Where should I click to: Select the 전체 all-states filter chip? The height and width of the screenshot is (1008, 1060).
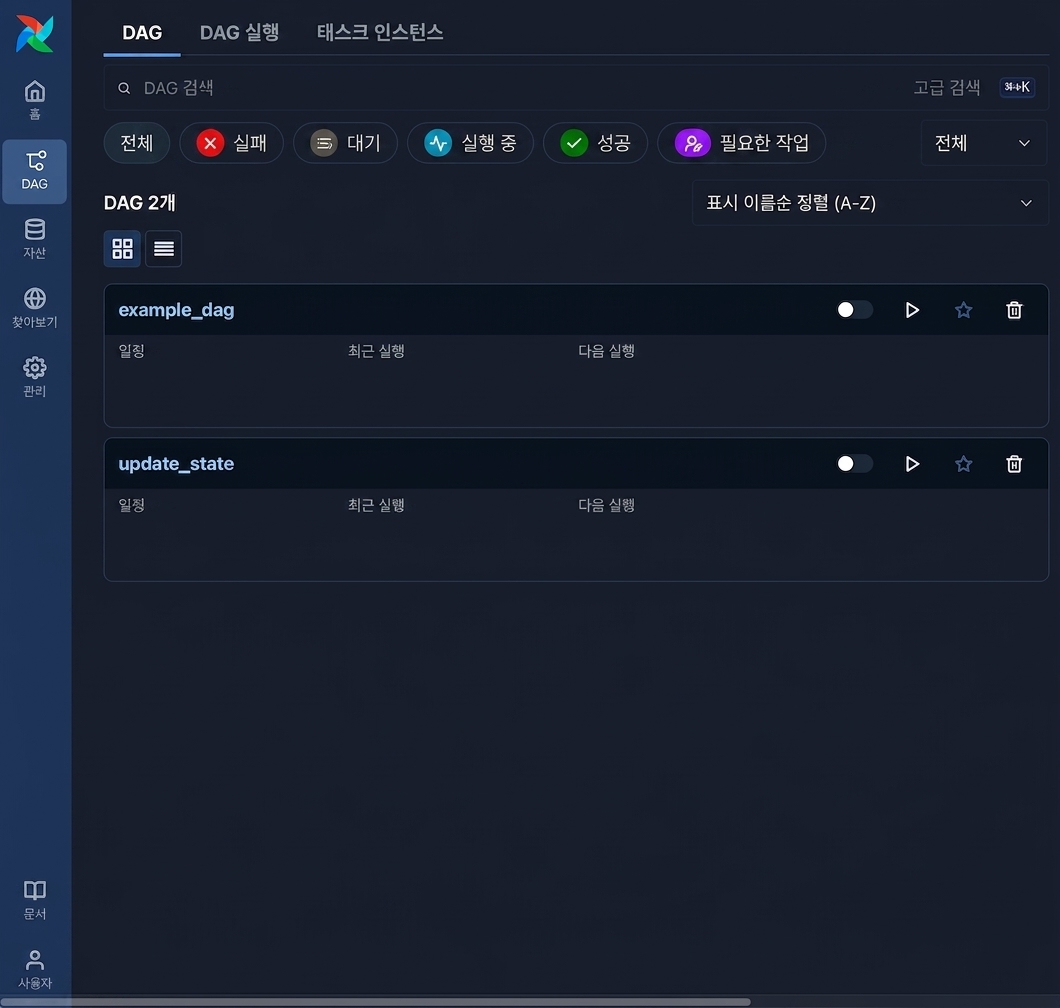pyautogui.click(x=137, y=143)
